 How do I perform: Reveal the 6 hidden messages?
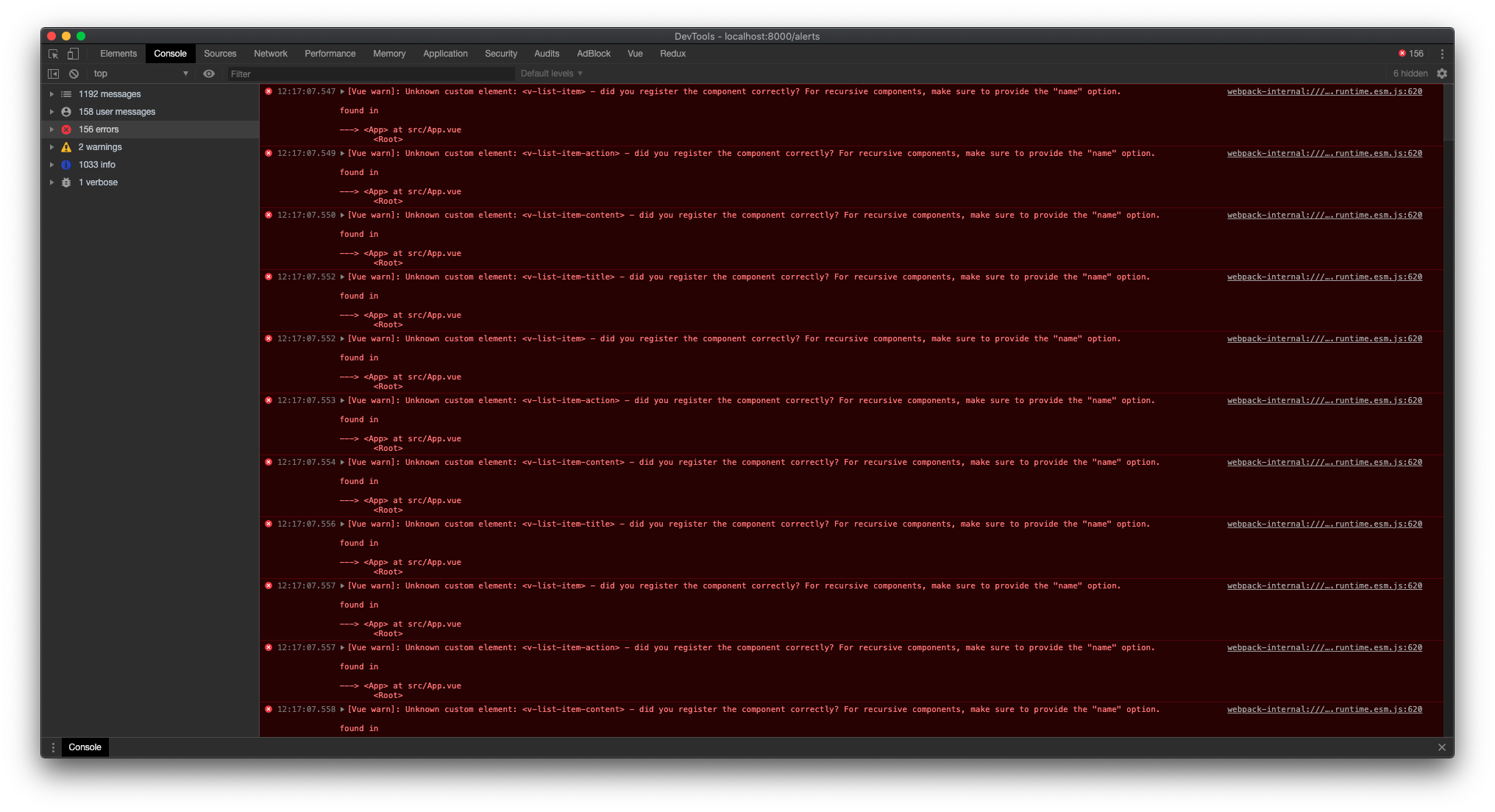click(1410, 73)
